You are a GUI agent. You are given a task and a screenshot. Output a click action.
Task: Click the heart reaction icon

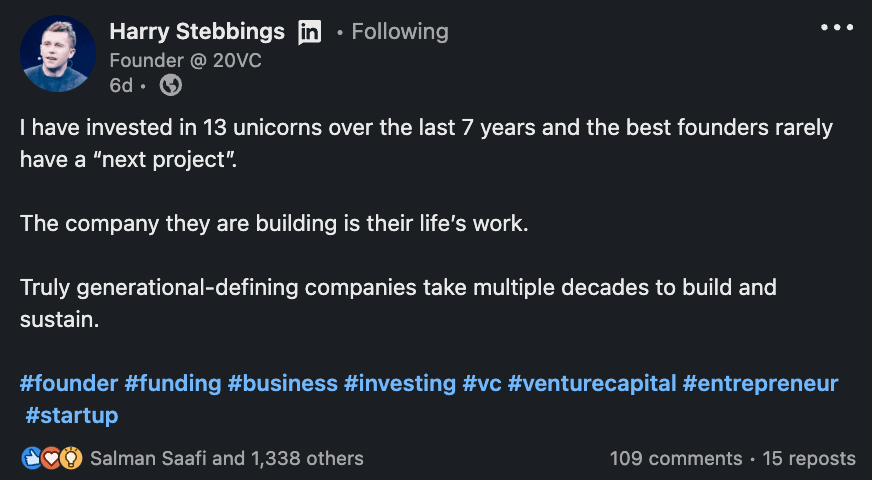coord(50,459)
